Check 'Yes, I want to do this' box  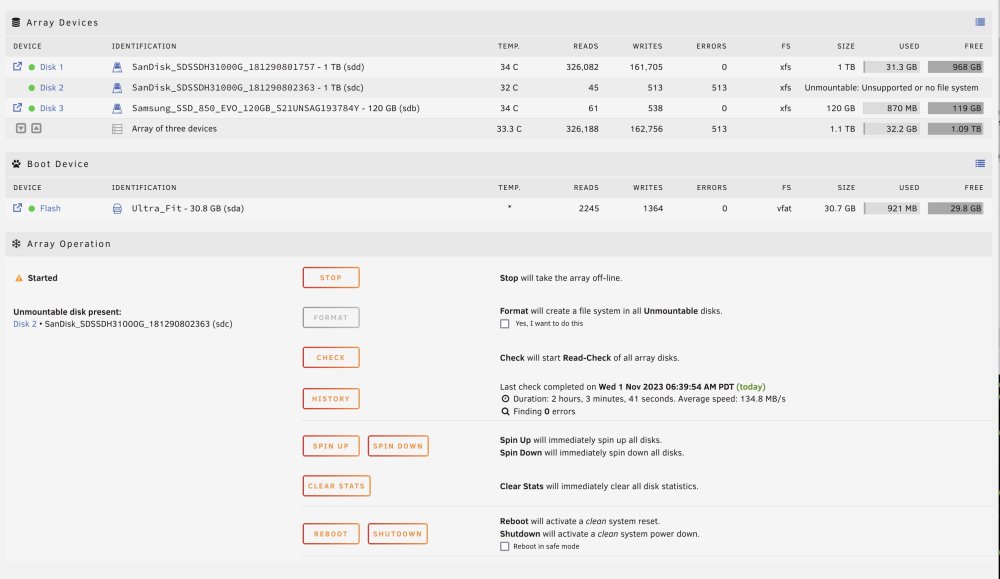pyautogui.click(x=504, y=324)
